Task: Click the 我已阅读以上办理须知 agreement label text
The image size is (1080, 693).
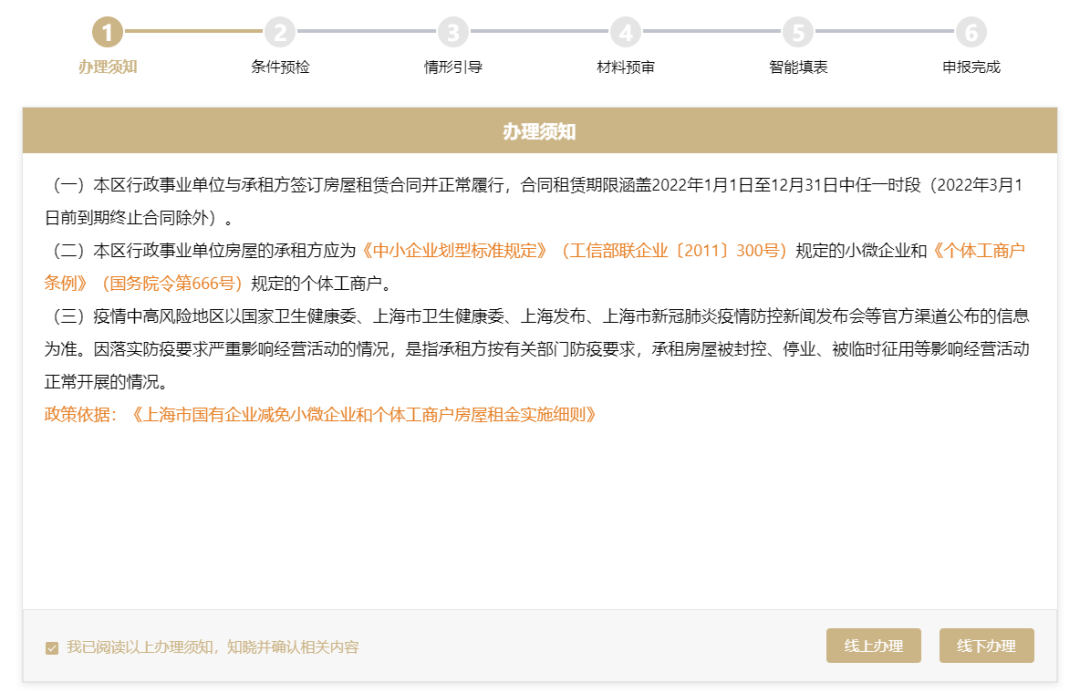Action: coord(212,647)
